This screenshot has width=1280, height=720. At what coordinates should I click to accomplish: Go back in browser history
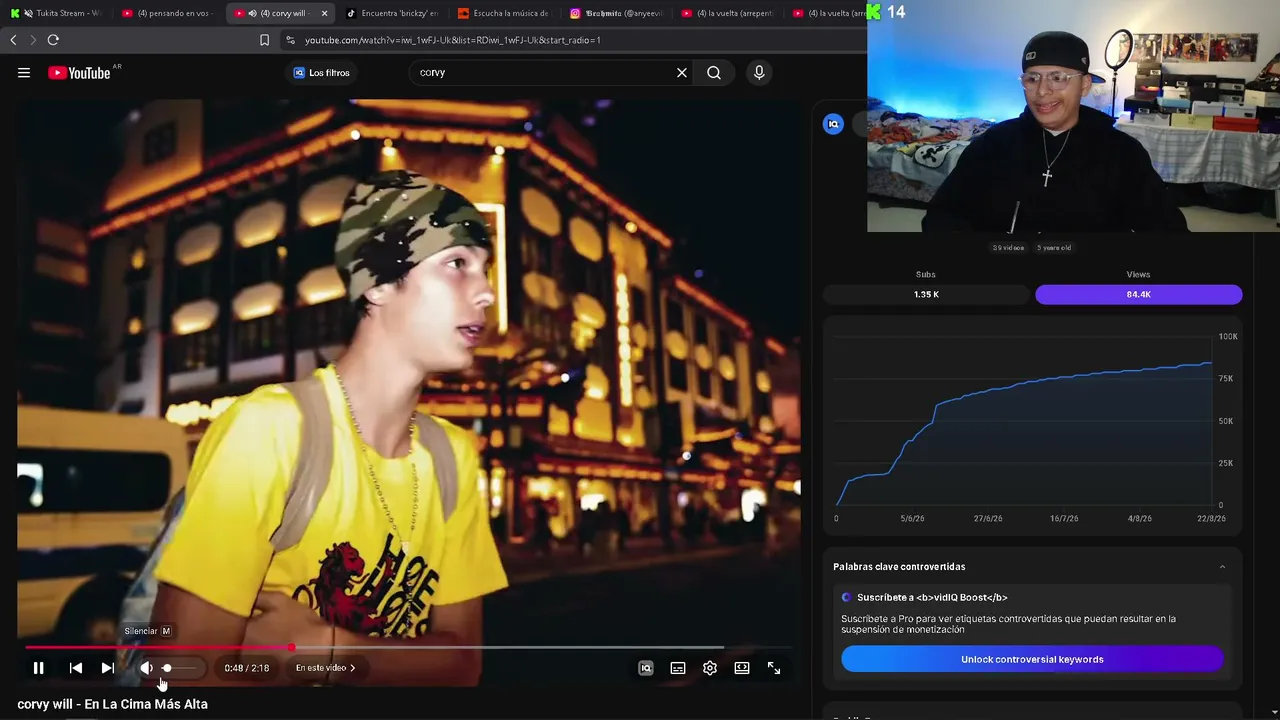[x=13, y=40]
